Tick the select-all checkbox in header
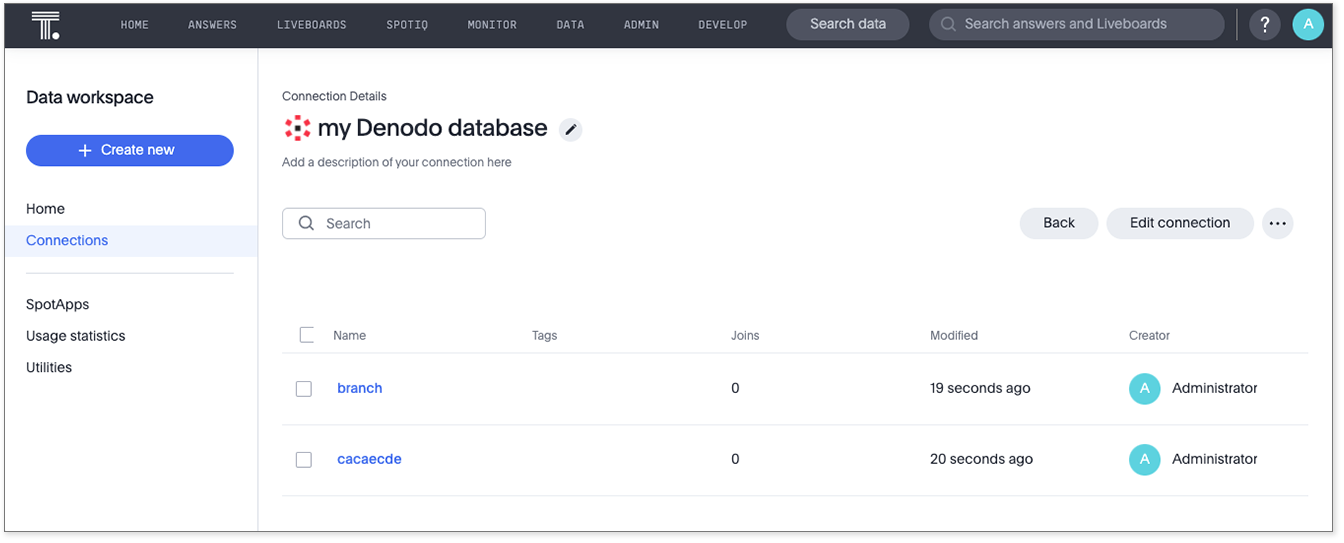This screenshot has height=543, width=1344. pos(307,335)
